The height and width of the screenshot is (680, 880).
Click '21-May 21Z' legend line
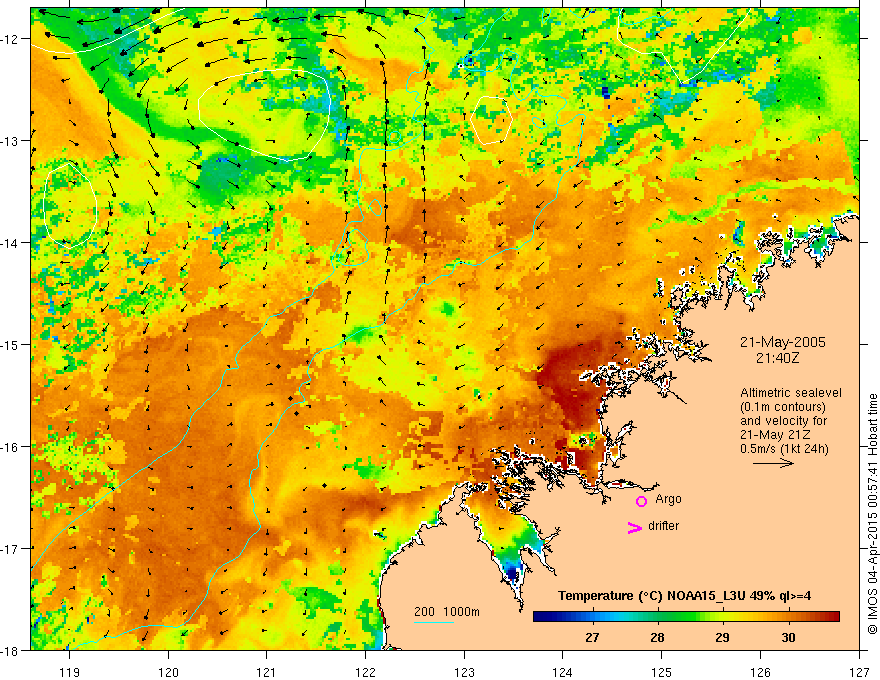pos(774,435)
